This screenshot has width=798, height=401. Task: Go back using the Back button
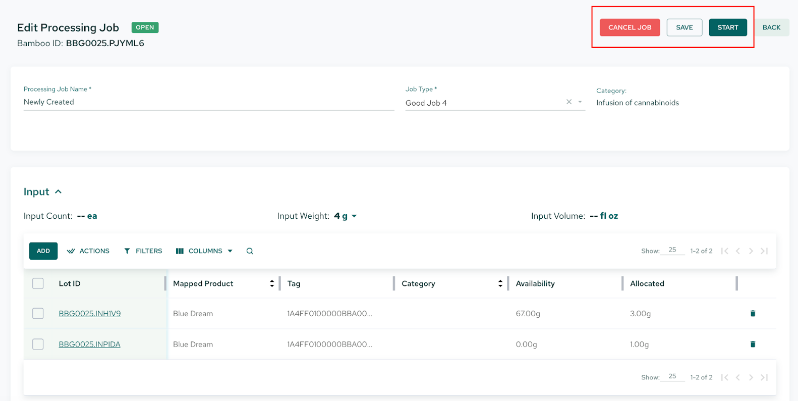(x=772, y=27)
